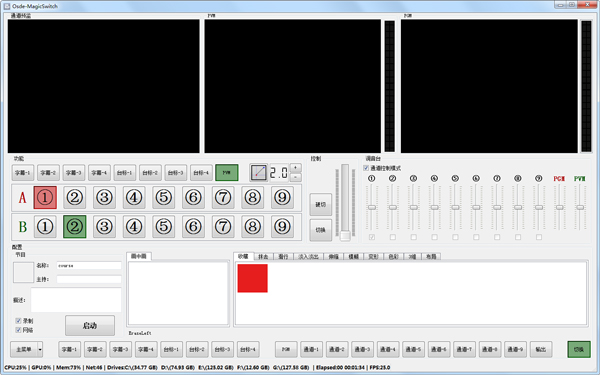Image resolution: width=600 pixels, height=375 pixels.
Task: Select source 9 on bus A
Action: pyautogui.click(x=282, y=197)
